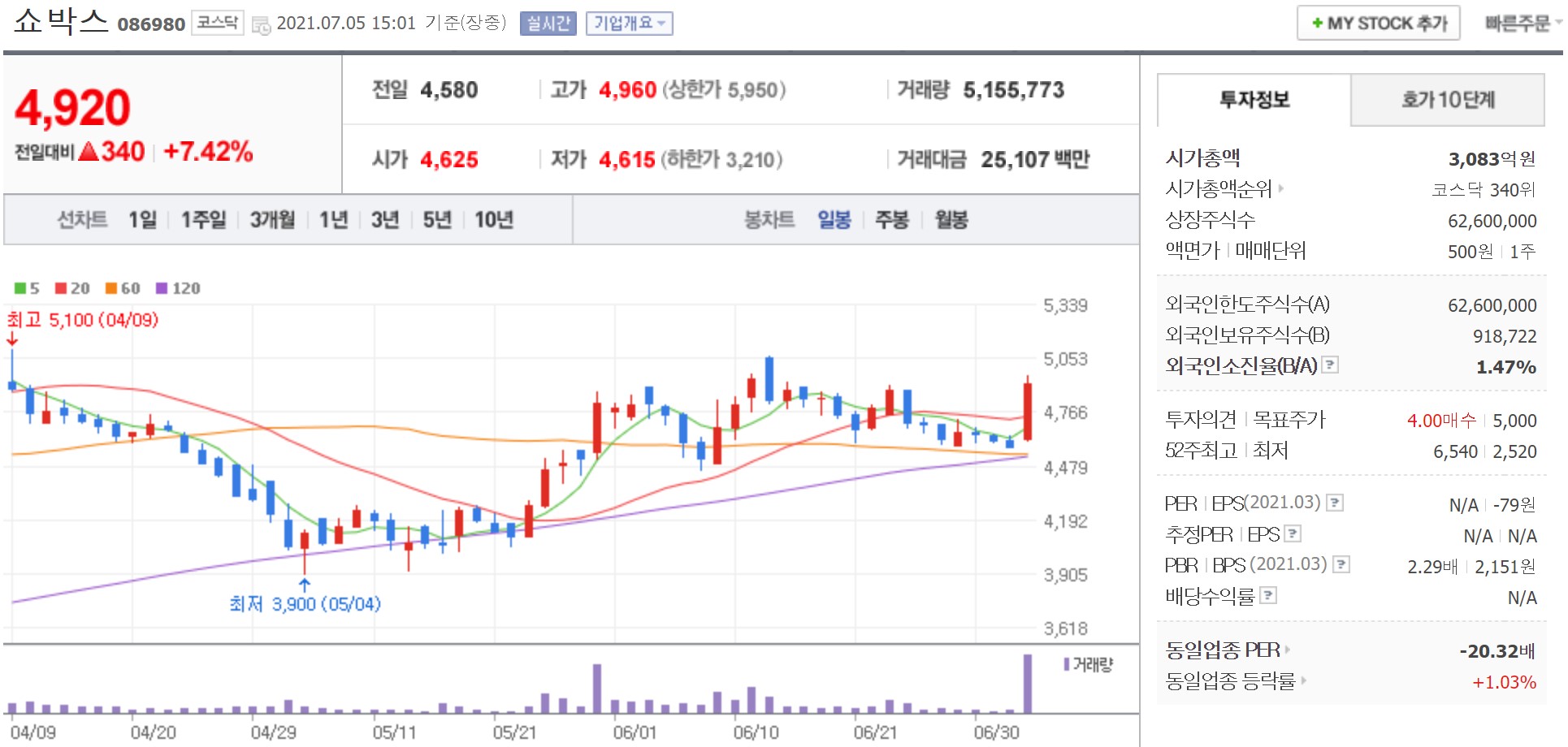
Task: Click the tall volume bar at far right
Action: [1028, 684]
